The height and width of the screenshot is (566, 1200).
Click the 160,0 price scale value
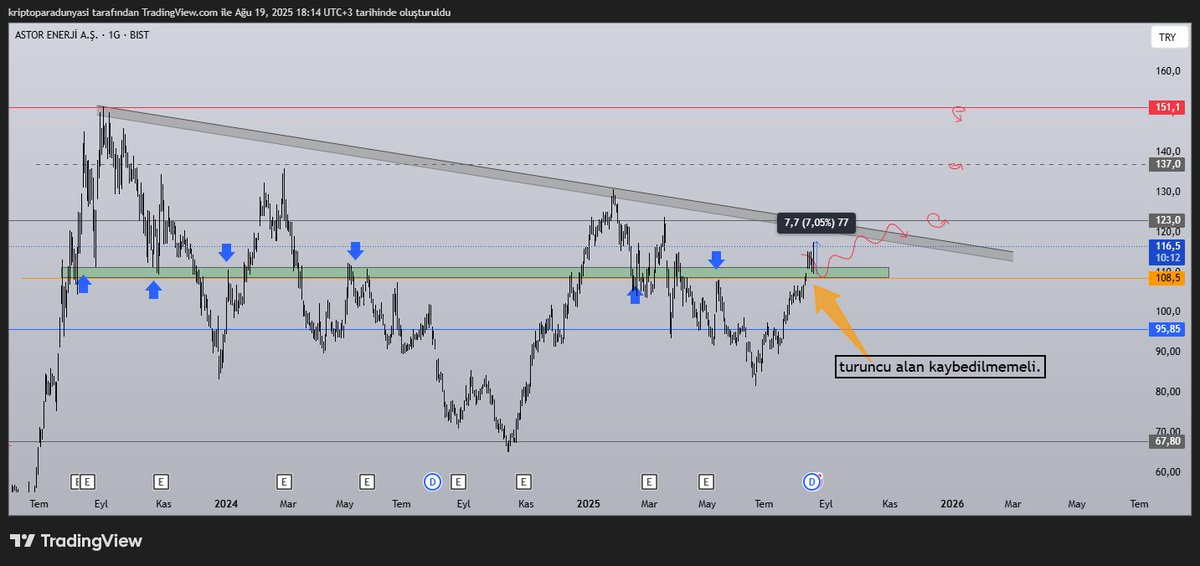(x=1167, y=71)
